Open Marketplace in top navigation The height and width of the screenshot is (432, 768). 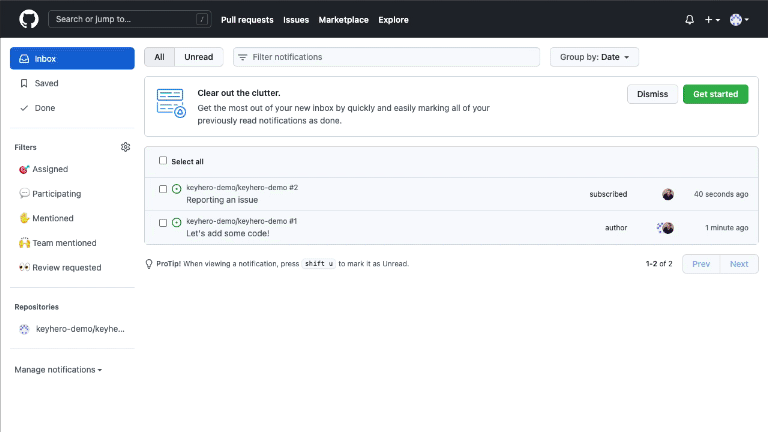click(x=343, y=20)
